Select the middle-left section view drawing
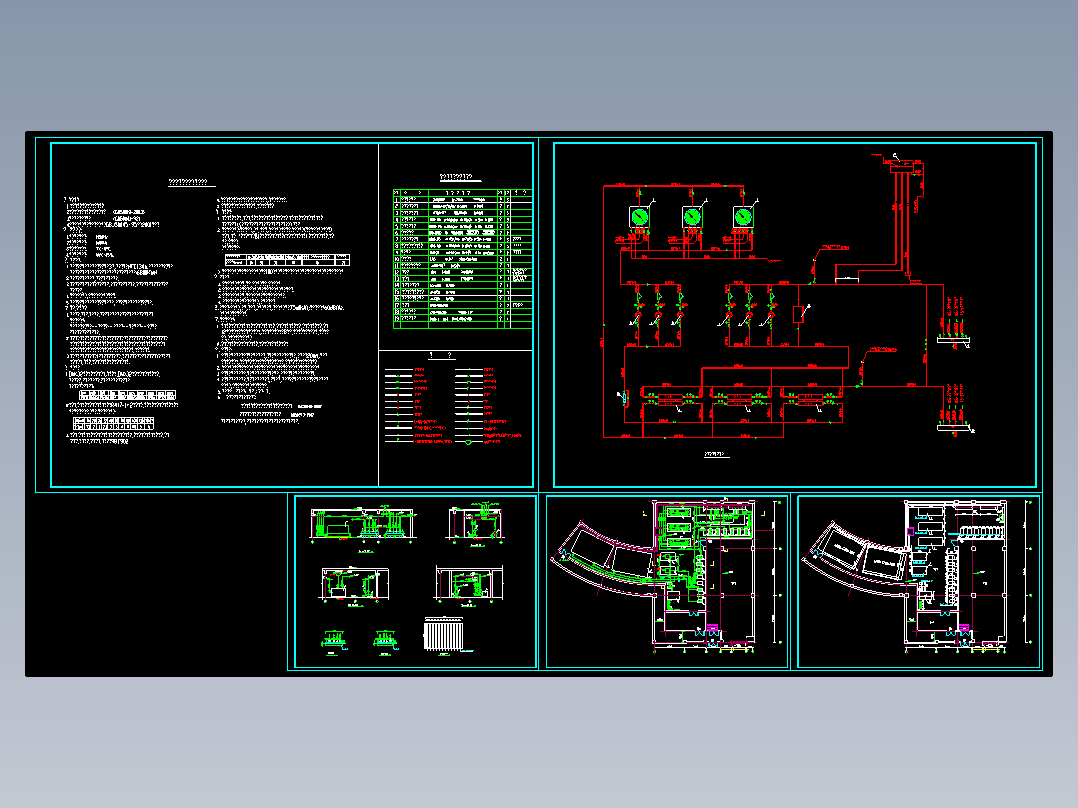Screen dimensions: 1078x808 (x=354, y=585)
